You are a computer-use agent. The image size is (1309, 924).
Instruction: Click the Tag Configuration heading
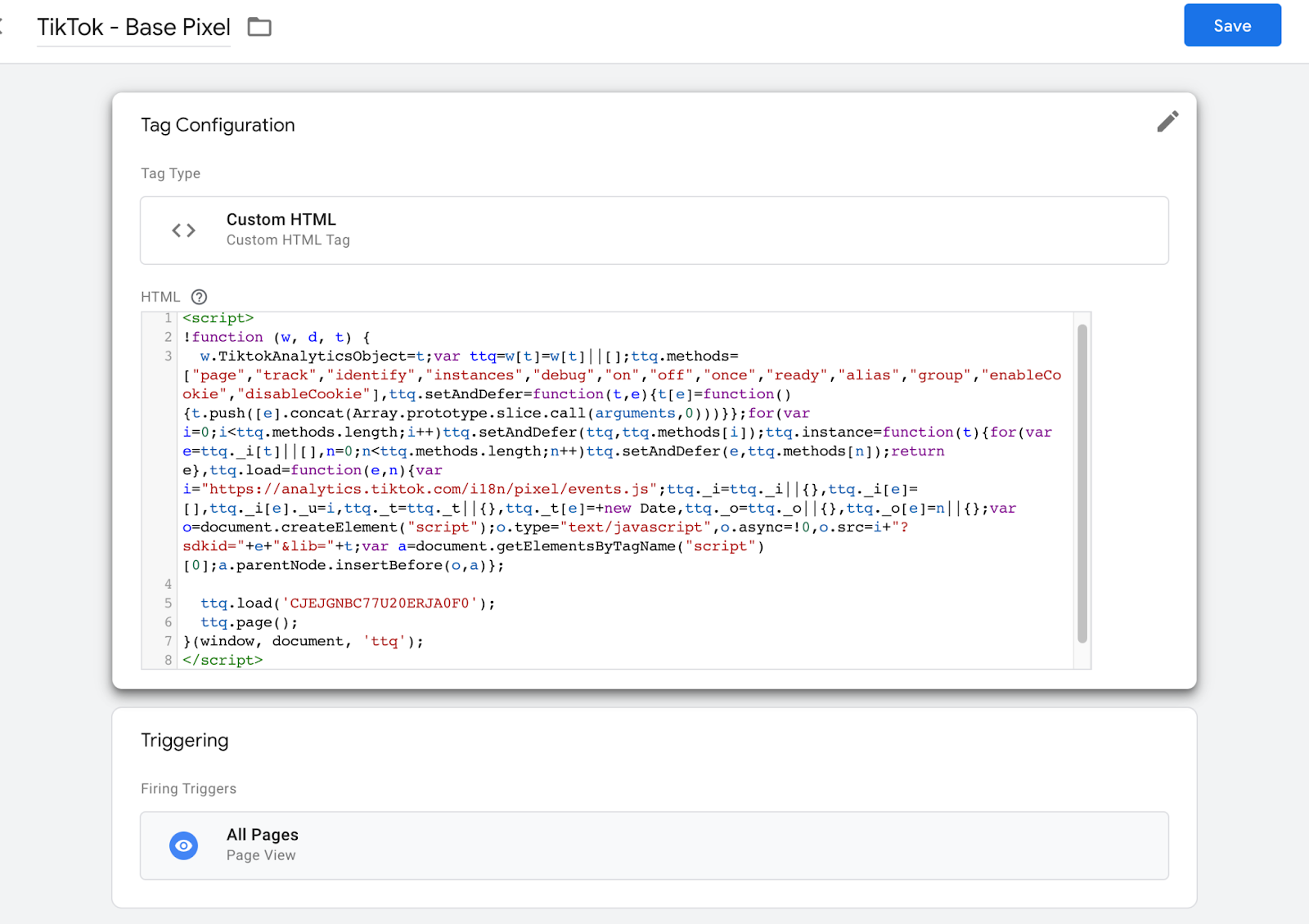point(218,125)
